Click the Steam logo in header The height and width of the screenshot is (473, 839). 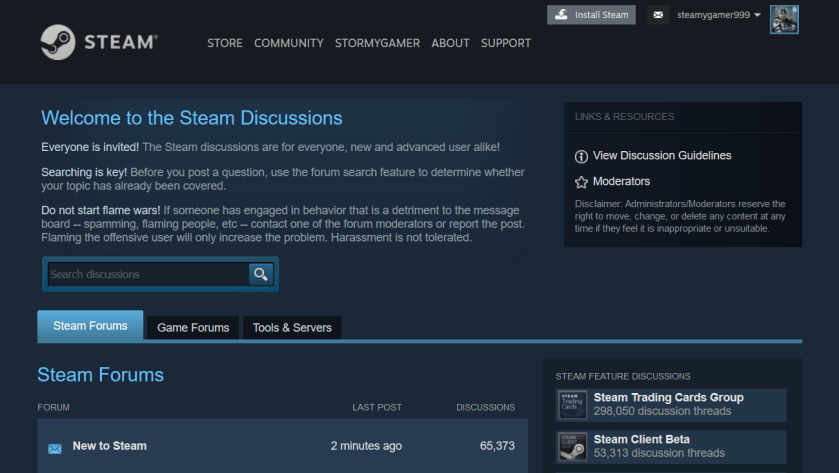pos(99,42)
